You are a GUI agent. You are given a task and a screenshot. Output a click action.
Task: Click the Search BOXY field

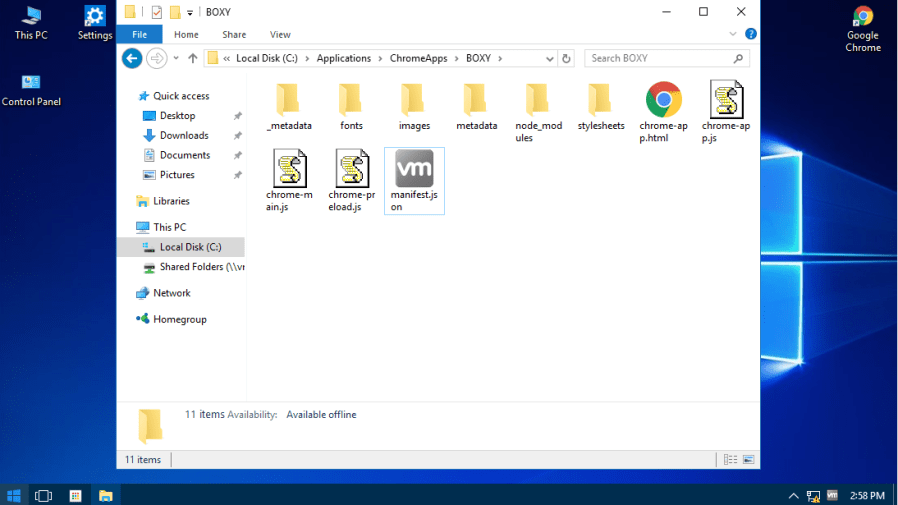pyautogui.click(x=658, y=59)
